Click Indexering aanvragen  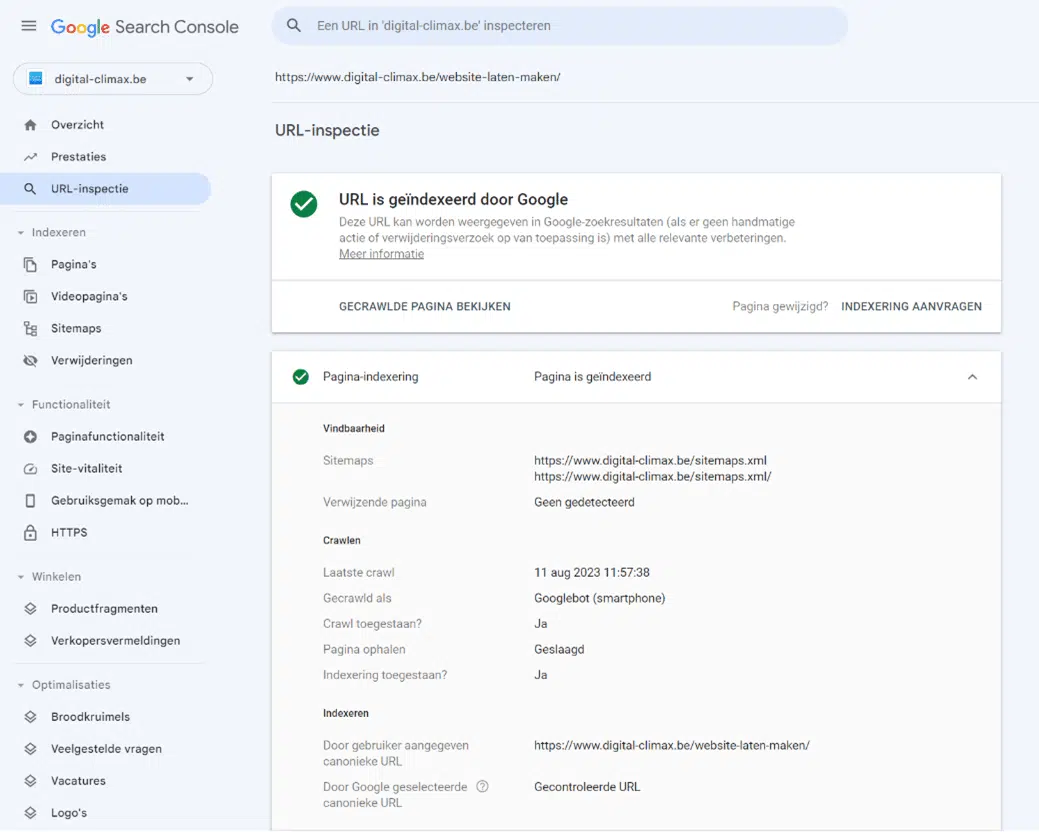pos(911,307)
